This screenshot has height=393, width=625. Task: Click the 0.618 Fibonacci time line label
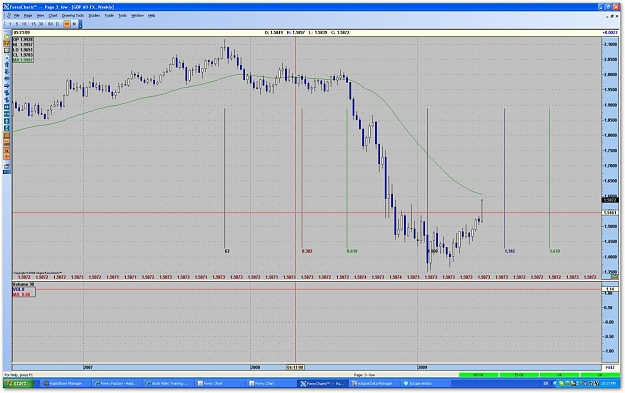[352, 251]
